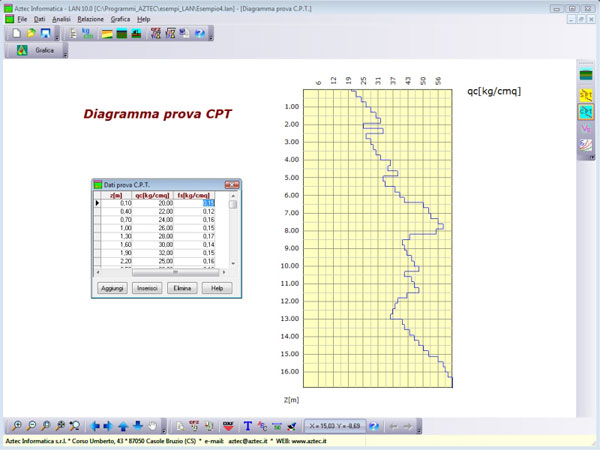Select the CPT test diagram icon

(586, 112)
